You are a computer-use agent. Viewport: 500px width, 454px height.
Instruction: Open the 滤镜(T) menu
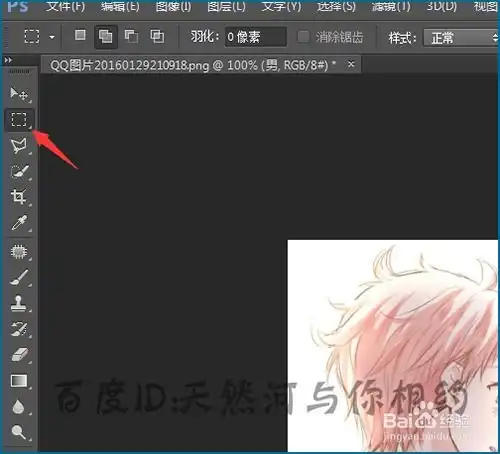pos(391,6)
